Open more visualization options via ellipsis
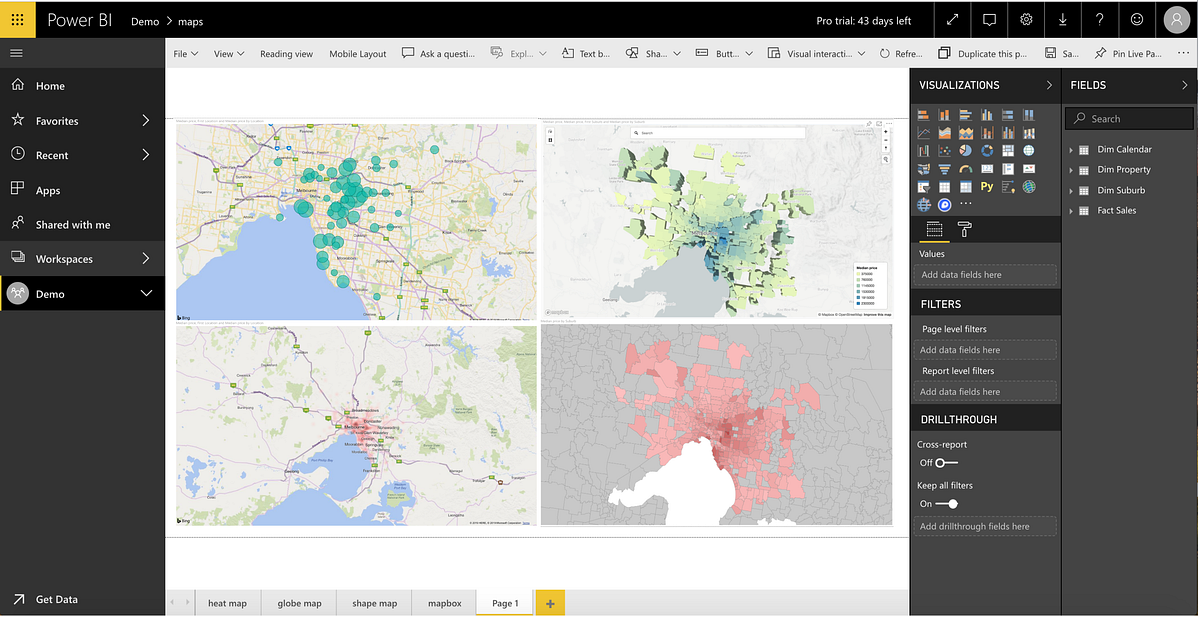This screenshot has height=617, width=1200. [x=966, y=203]
